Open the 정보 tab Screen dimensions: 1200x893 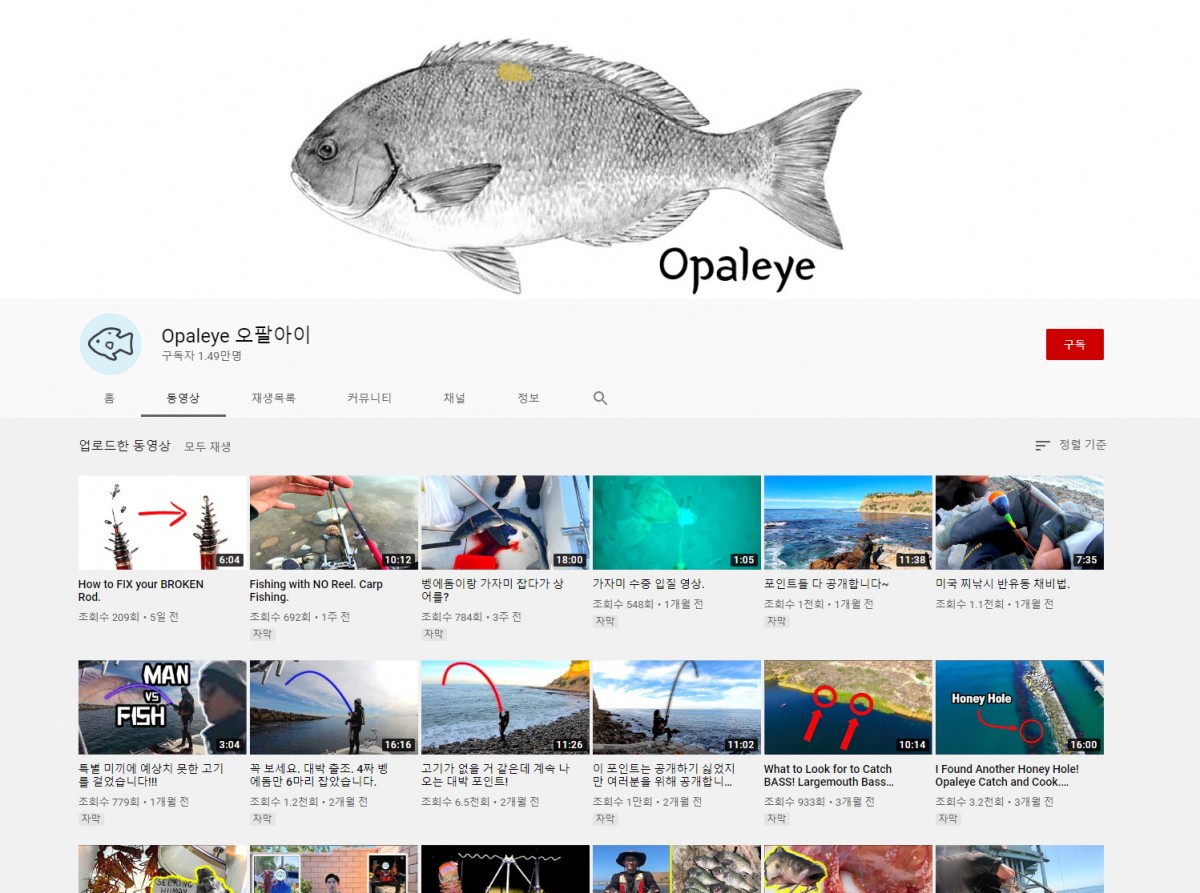pos(528,398)
